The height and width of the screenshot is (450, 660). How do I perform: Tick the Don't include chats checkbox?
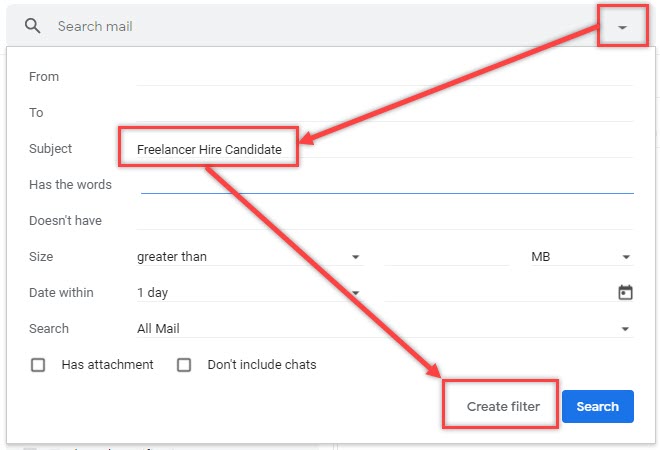point(184,365)
